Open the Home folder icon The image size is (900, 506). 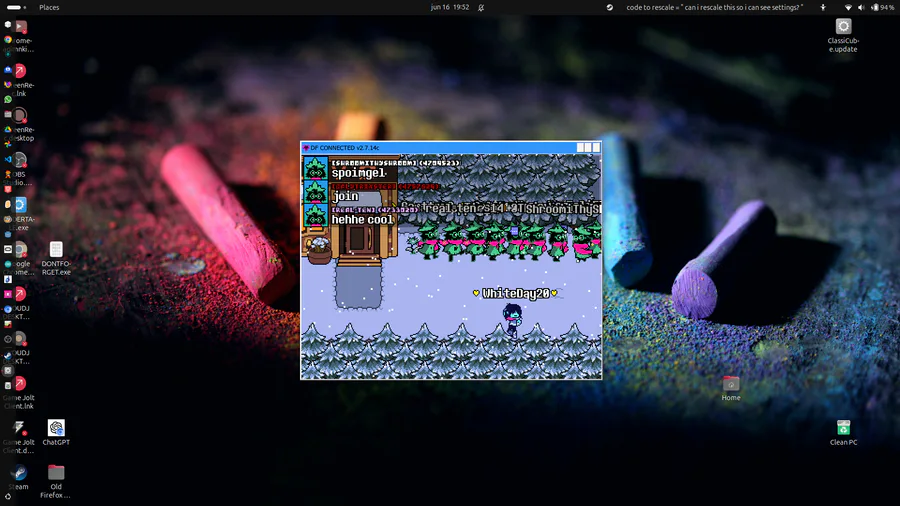coord(731,388)
